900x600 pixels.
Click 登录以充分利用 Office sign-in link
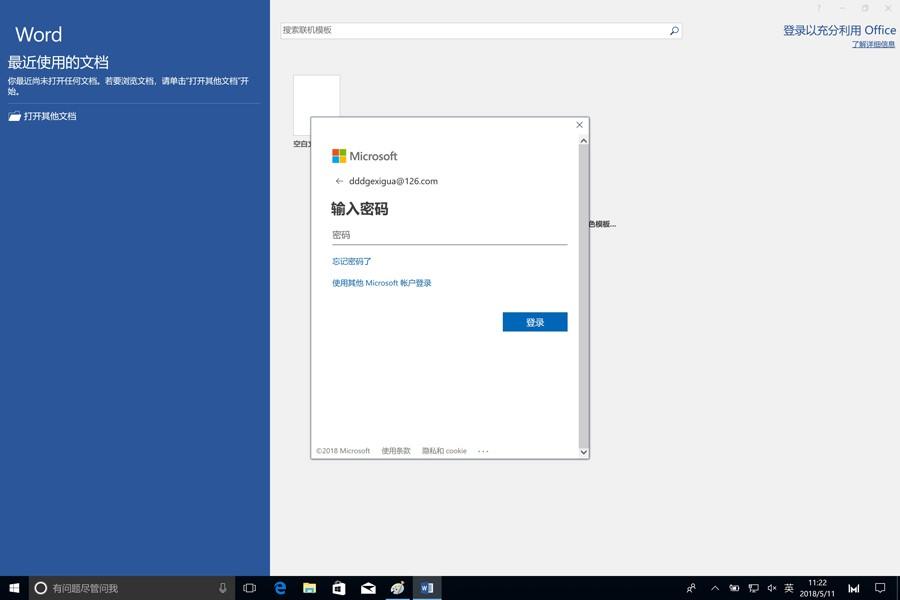839,30
